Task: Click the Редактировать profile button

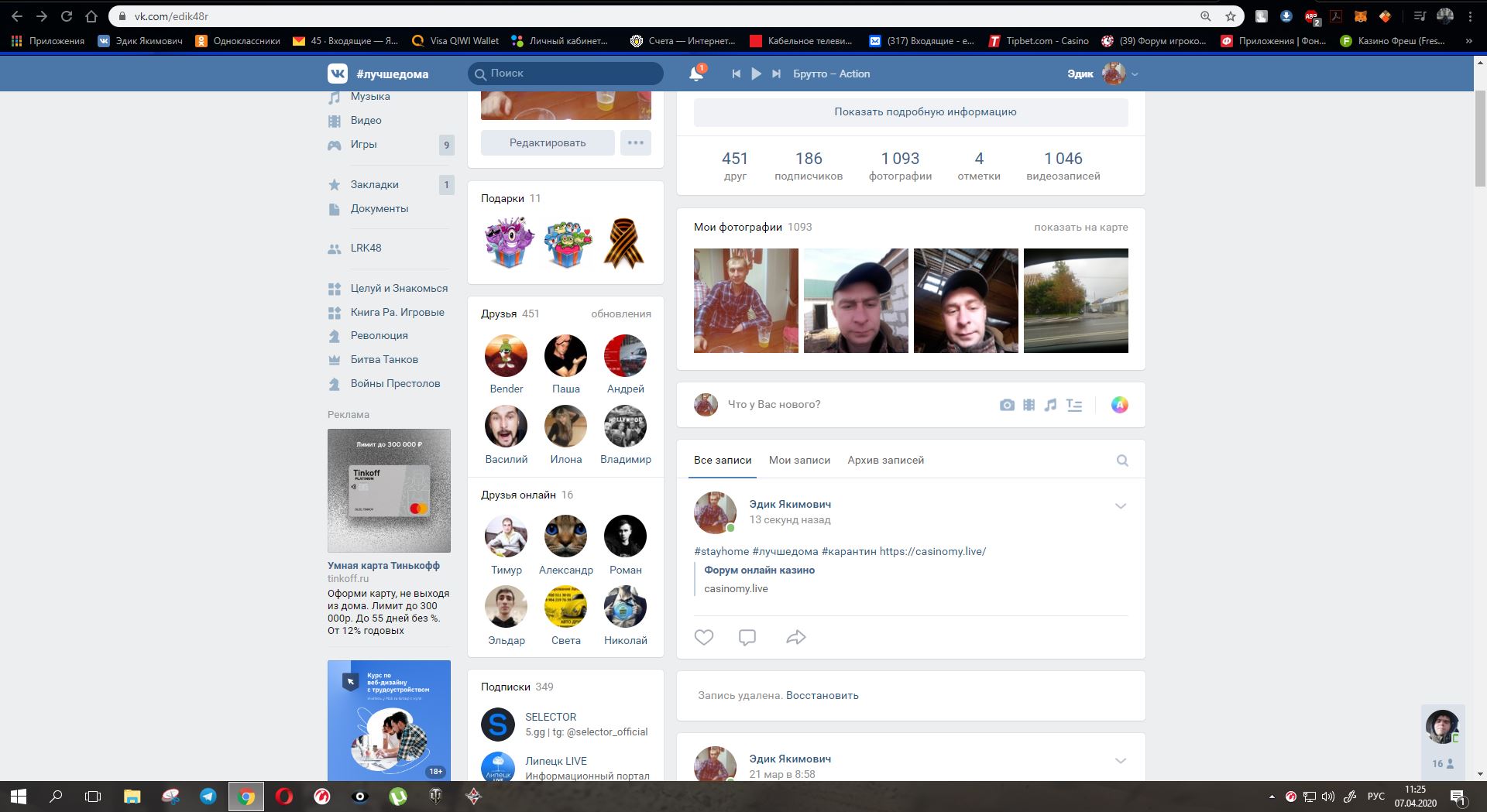Action: [x=548, y=142]
